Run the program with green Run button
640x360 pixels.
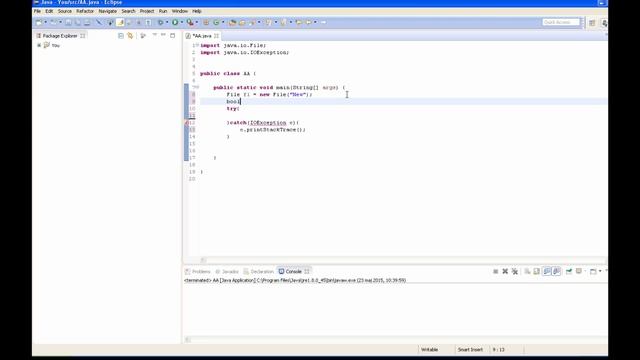[x=175, y=22]
